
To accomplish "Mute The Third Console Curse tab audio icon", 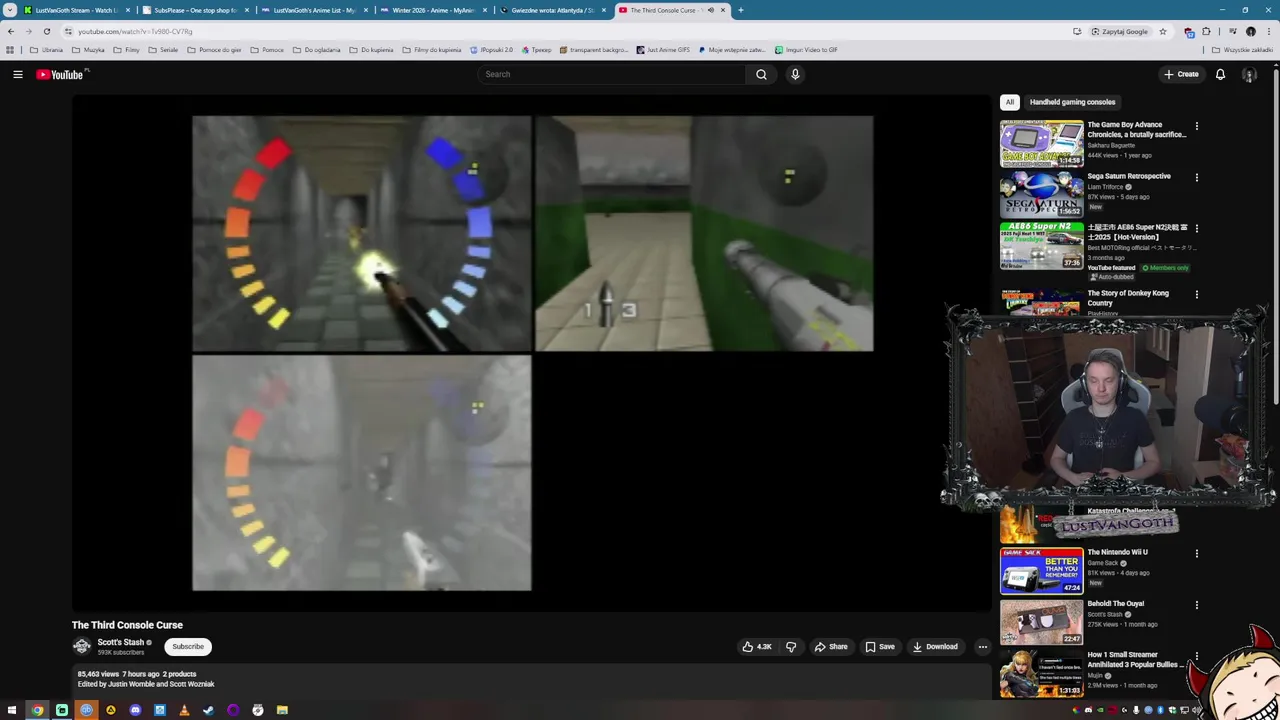I will (x=710, y=10).
